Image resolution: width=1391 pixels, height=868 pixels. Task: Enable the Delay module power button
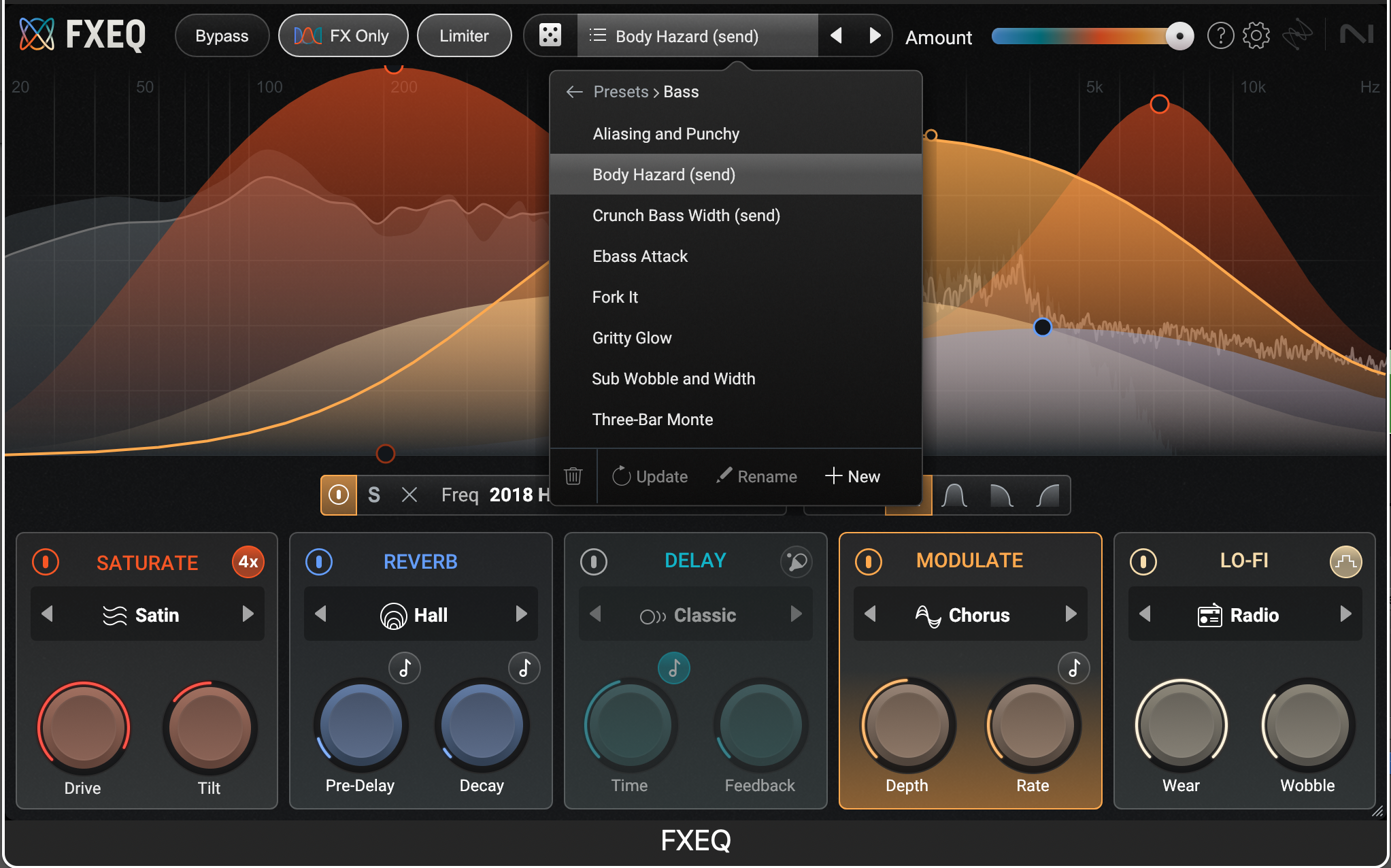594,562
